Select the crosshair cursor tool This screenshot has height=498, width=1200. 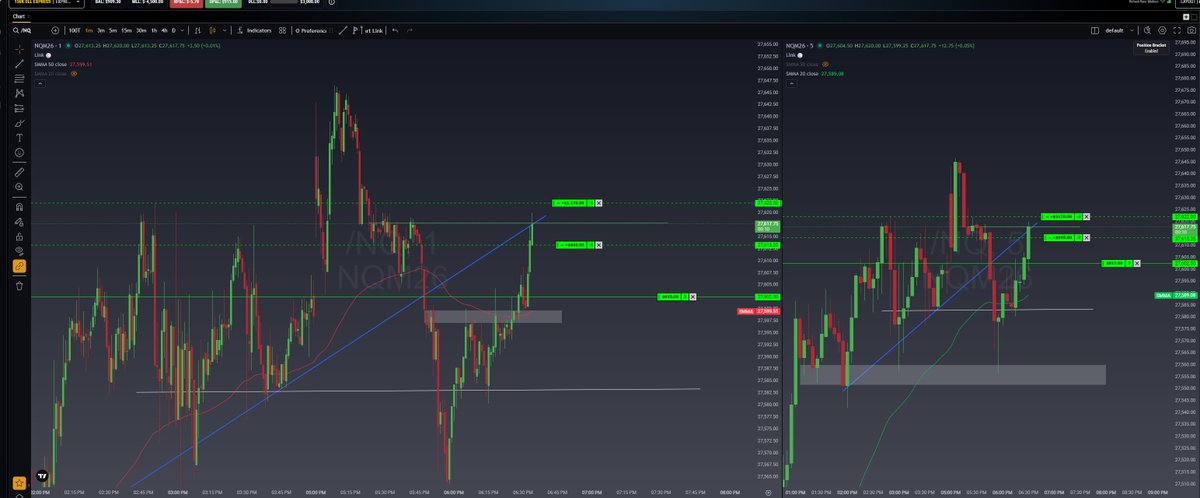(x=19, y=48)
